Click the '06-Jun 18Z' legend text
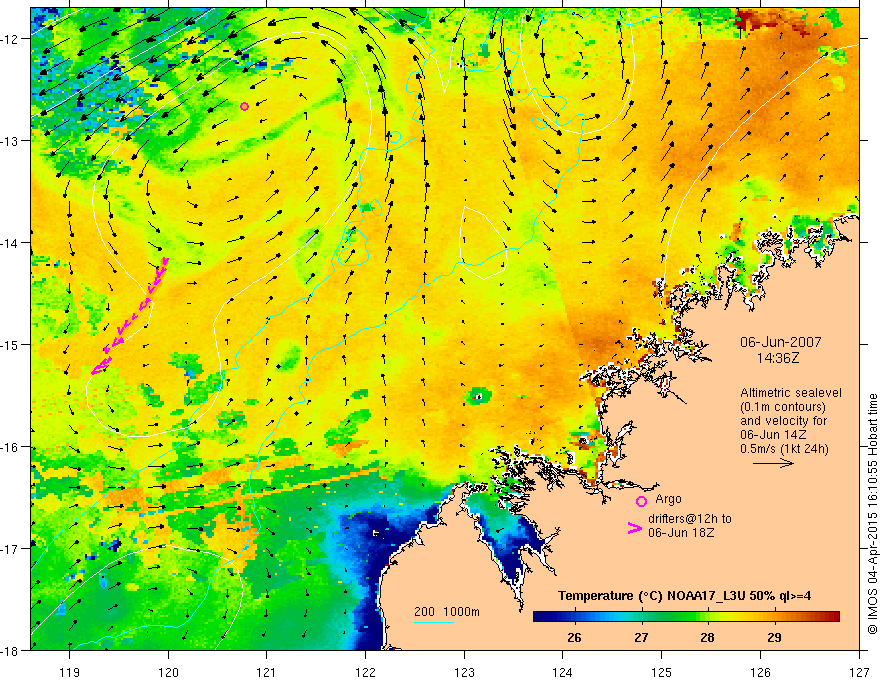Image resolution: width=880 pixels, height=680 pixels. [x=681, y=532]
